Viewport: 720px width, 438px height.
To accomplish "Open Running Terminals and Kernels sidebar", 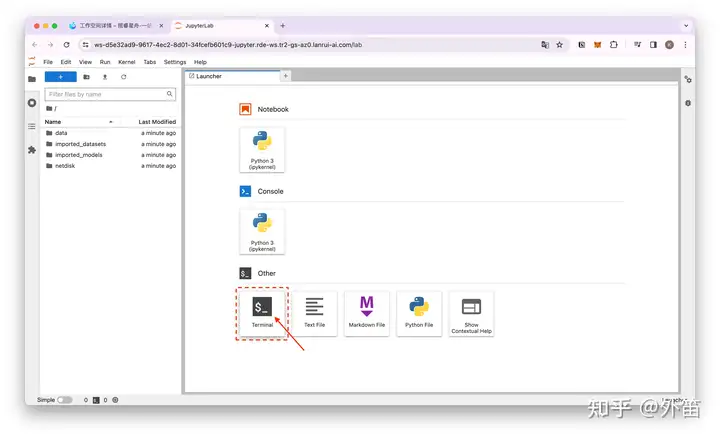I will 32,103.
